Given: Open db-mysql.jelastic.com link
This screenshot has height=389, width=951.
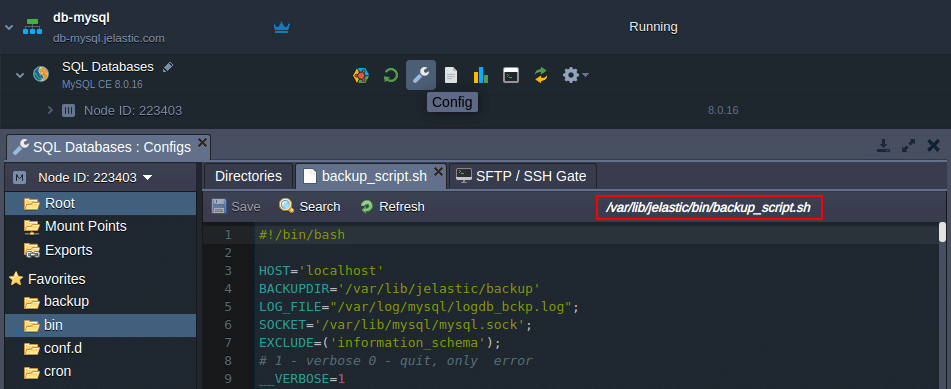Looking at the screenshot, I should coord(109,38).
